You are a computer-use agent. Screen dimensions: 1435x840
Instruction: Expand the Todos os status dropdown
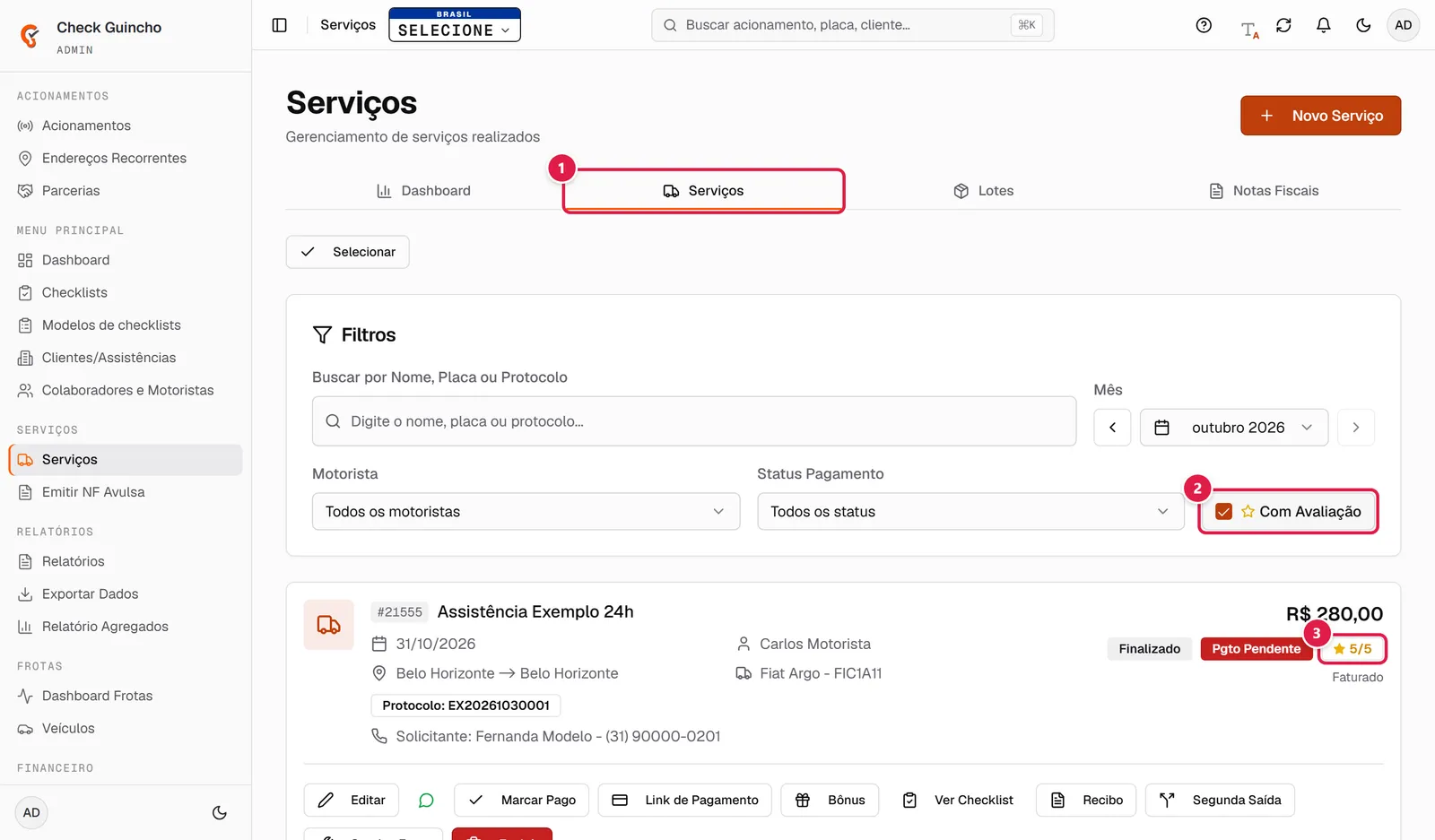[970, 512]
